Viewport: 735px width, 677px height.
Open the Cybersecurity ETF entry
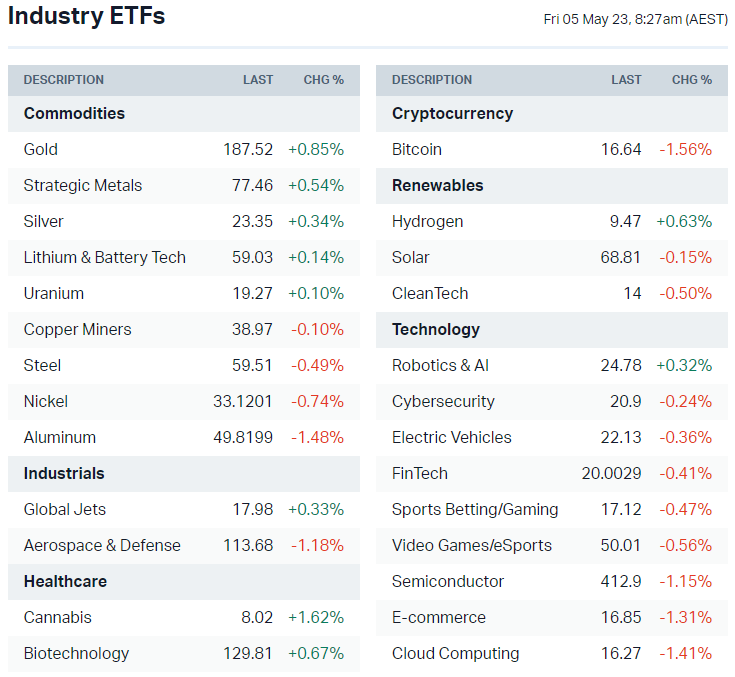443,401
